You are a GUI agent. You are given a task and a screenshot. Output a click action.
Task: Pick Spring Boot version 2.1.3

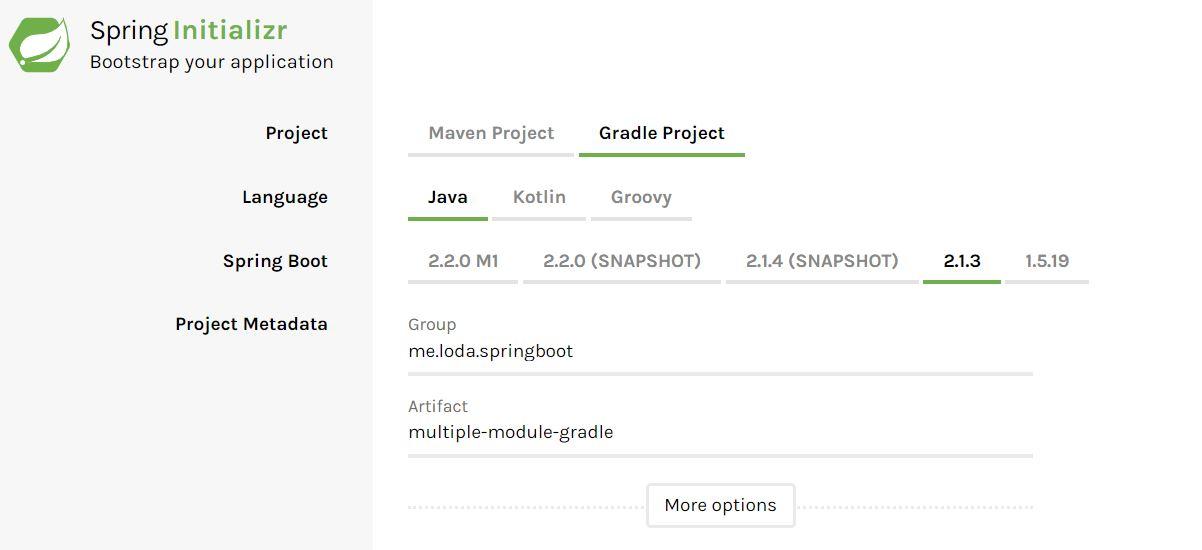tap(961, 261)
